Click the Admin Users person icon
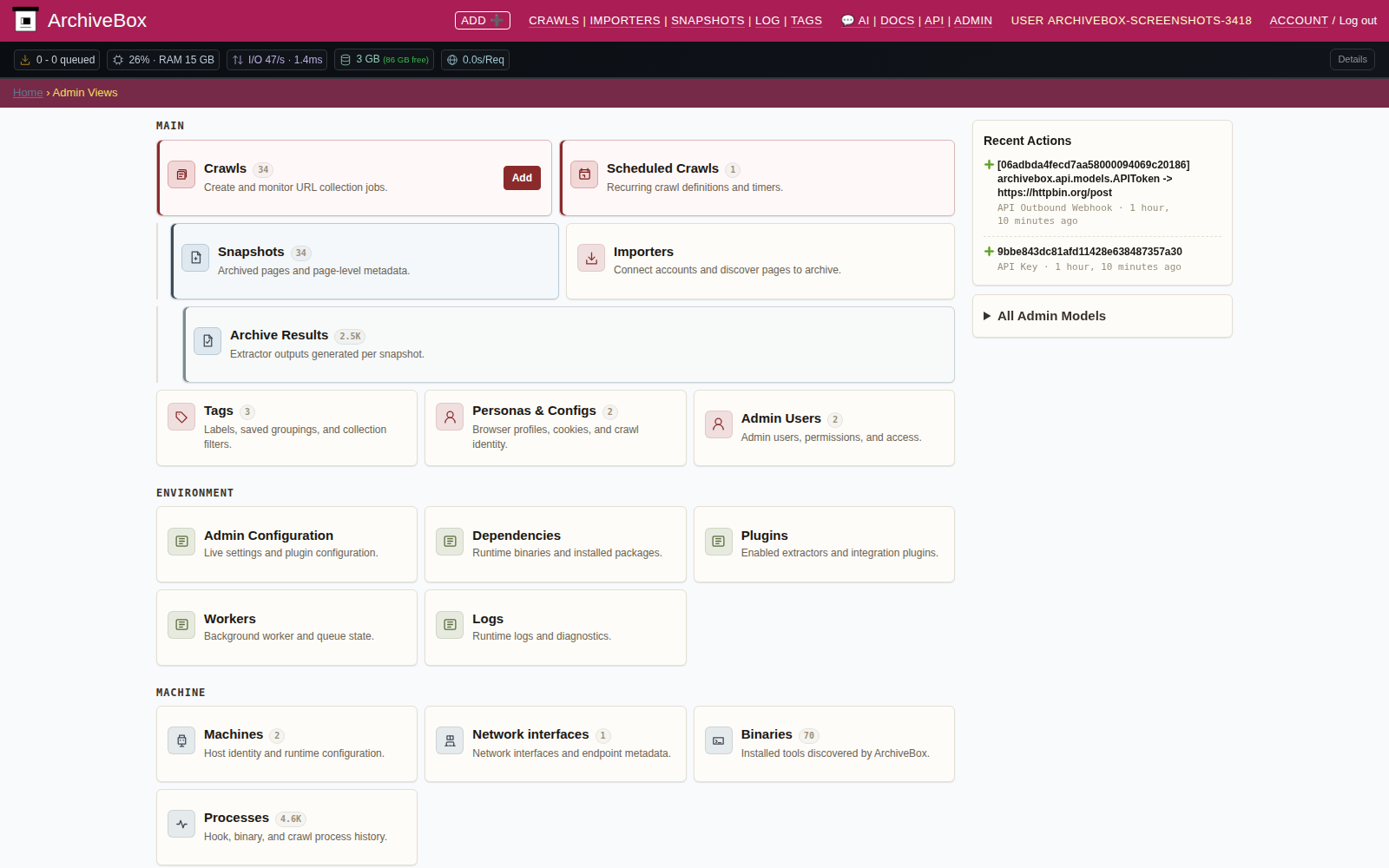The width and height of the screenshot is (1389, 868). pyautogui.click(x=719, y=424)
